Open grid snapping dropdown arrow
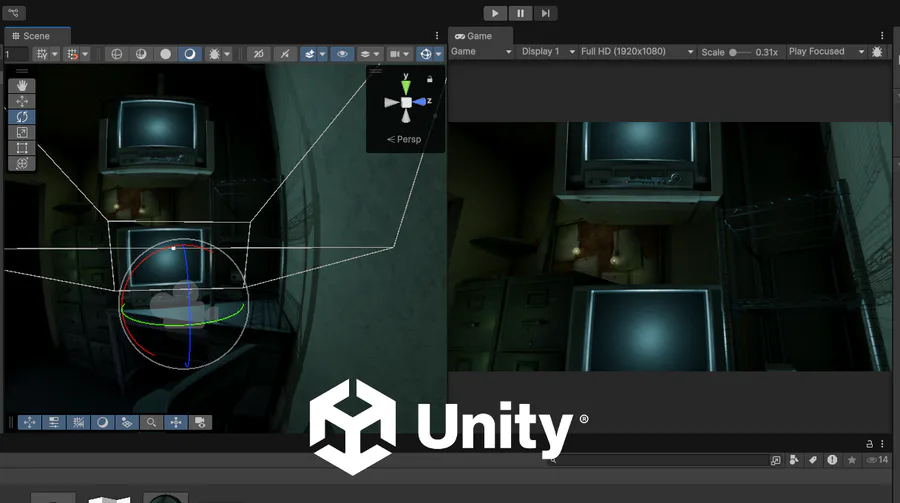The image size is (900, 503). point(55,54)
